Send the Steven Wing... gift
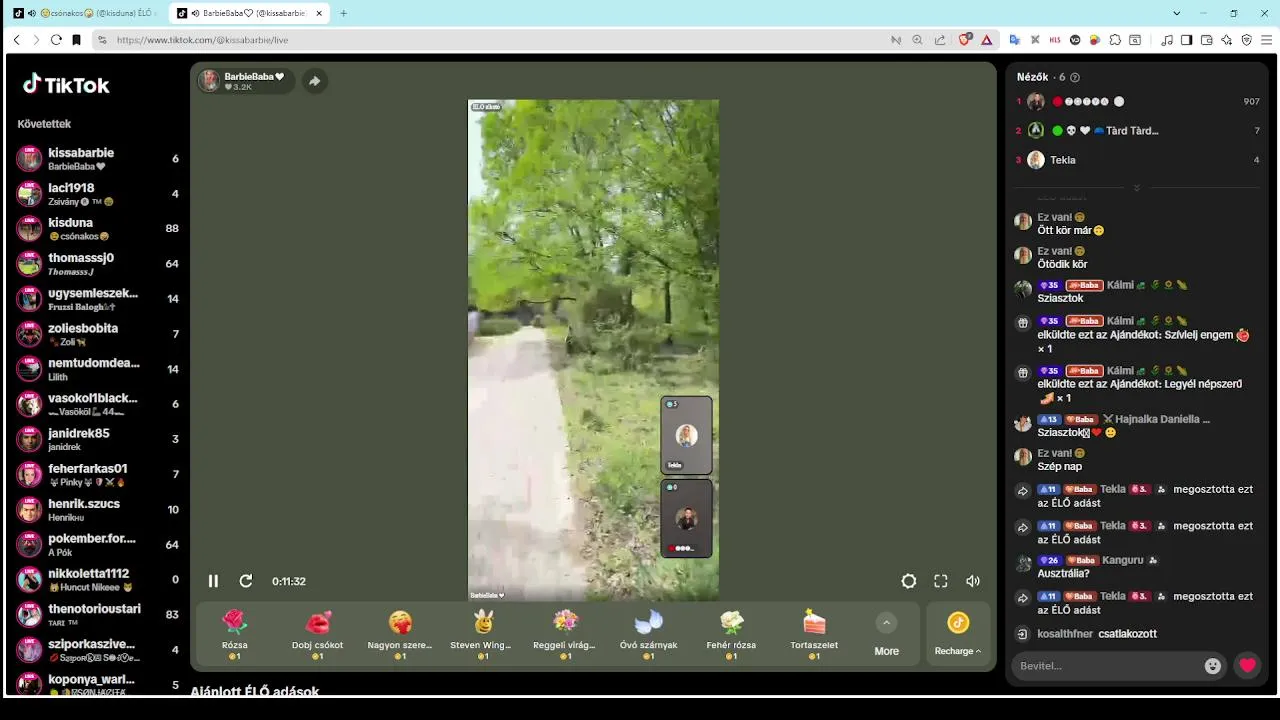This screenshot has width=1280, height=720. [x=483, y=635]
